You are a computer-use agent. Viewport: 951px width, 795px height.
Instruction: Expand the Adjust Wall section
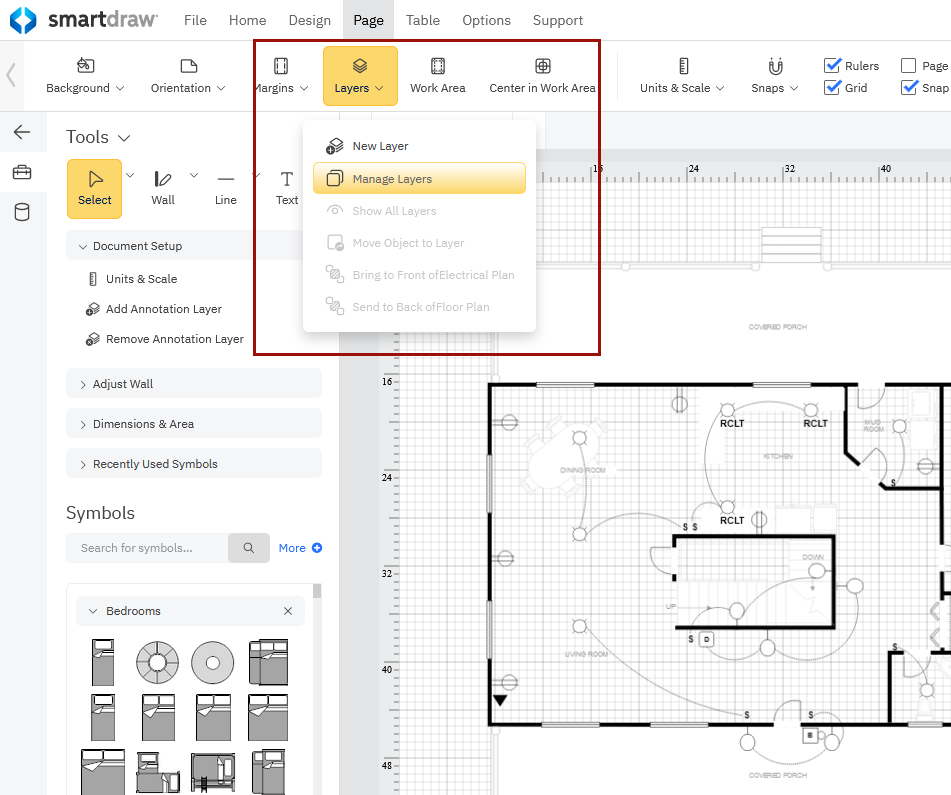click(123, 384)
